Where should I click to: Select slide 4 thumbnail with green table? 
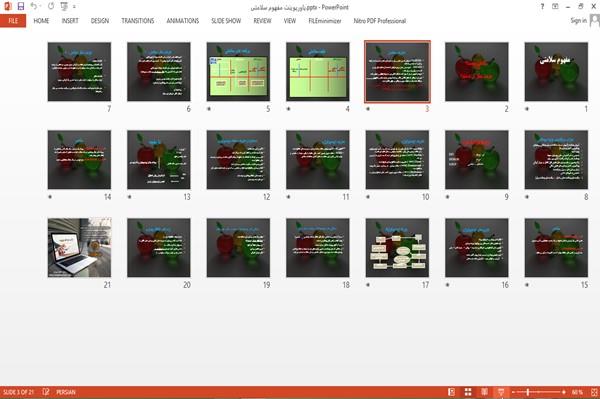(x=318, y=72)
